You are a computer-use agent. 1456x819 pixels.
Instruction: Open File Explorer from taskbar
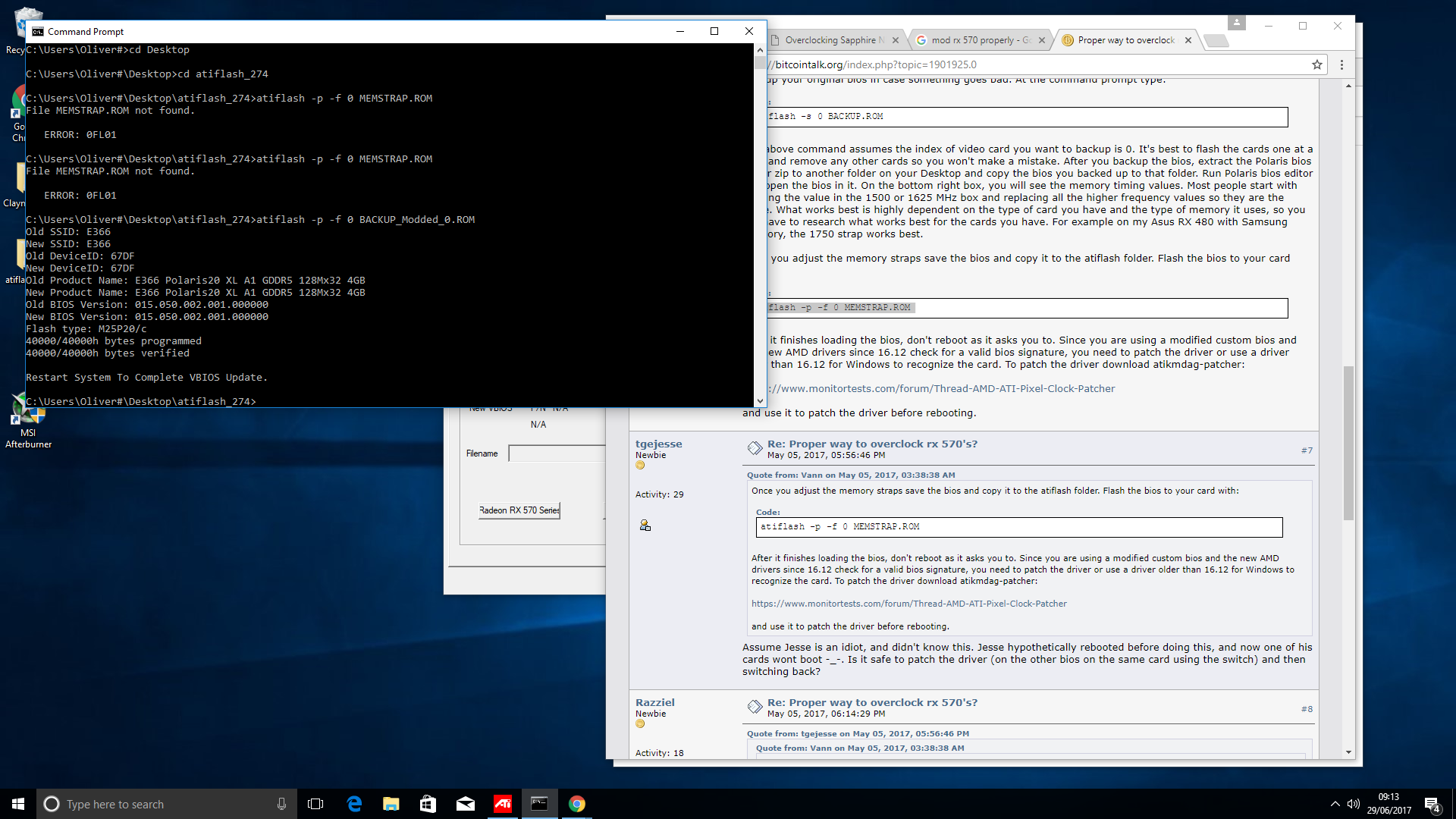coord(391,804)
